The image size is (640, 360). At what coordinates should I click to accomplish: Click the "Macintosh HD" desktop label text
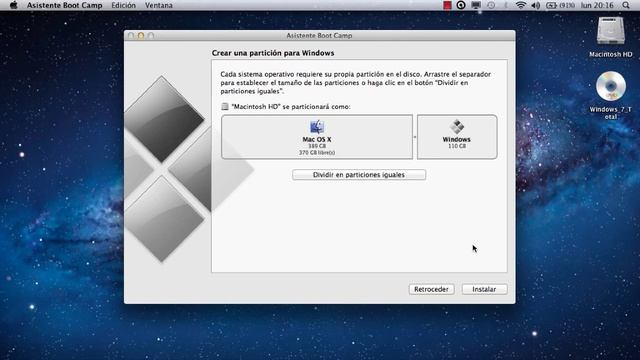coord(611,54)
